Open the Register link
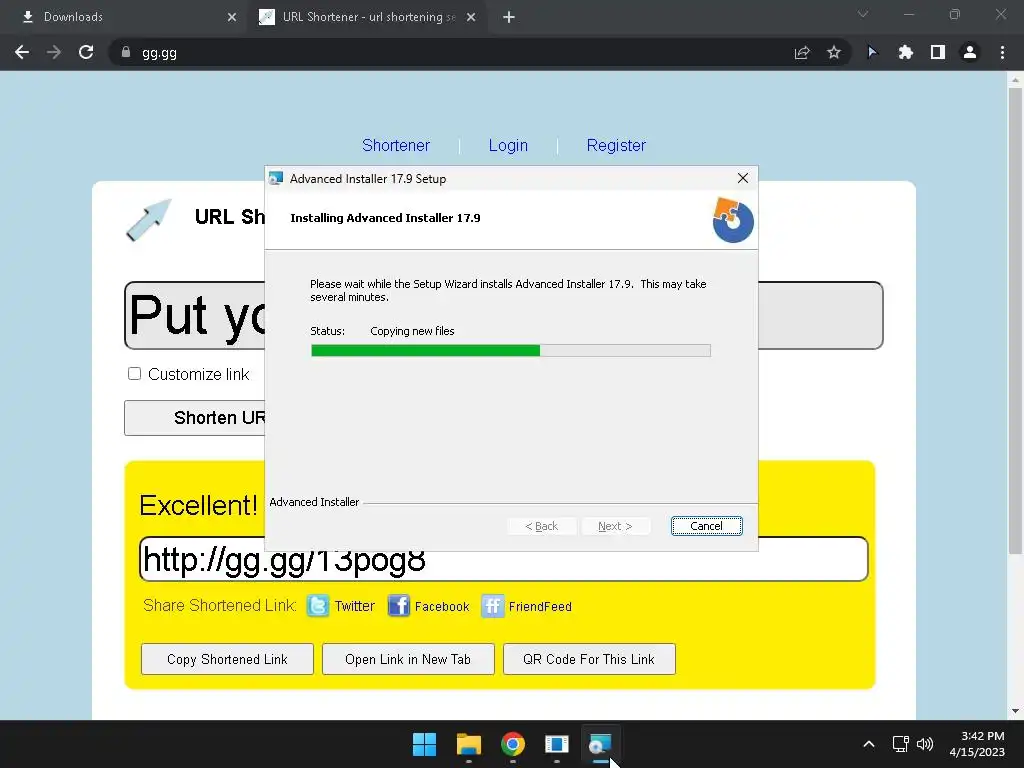This screenshot has width=1024, height=768. (616, 145)
